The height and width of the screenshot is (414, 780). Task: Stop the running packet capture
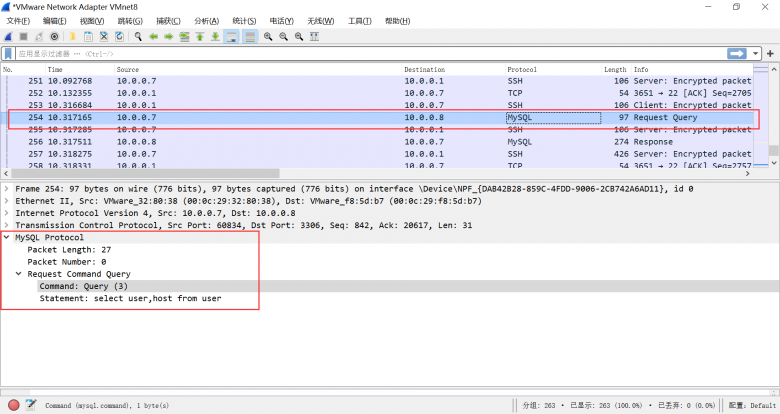click(23, 36)
